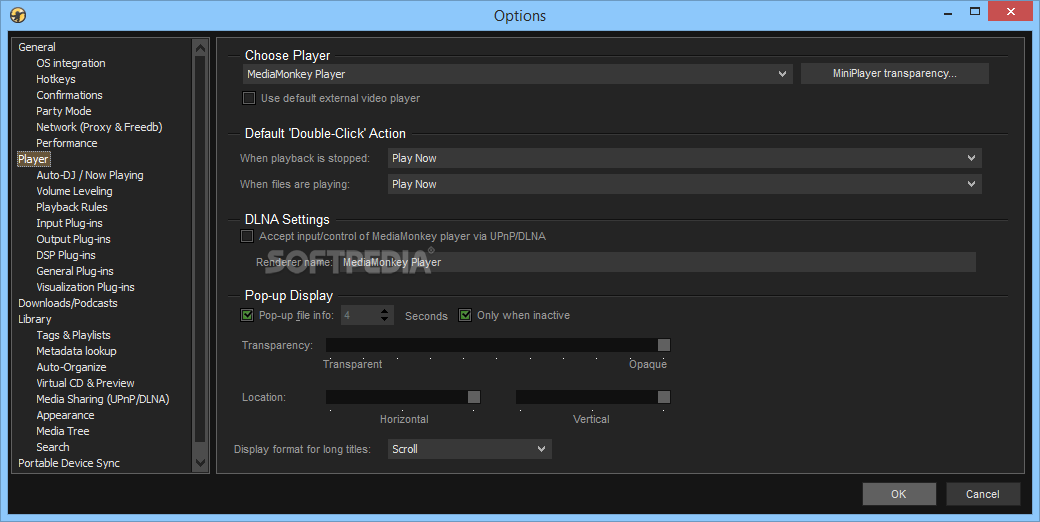Open the Choose Player dropdown
Screen dimensions: 1040x522
click(517, 74)
